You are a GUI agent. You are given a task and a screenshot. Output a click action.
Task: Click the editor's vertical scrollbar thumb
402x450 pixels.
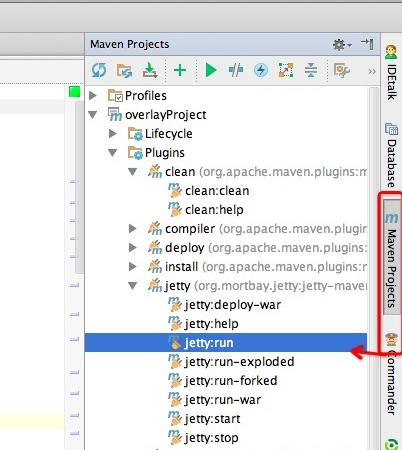coord(79,187)
